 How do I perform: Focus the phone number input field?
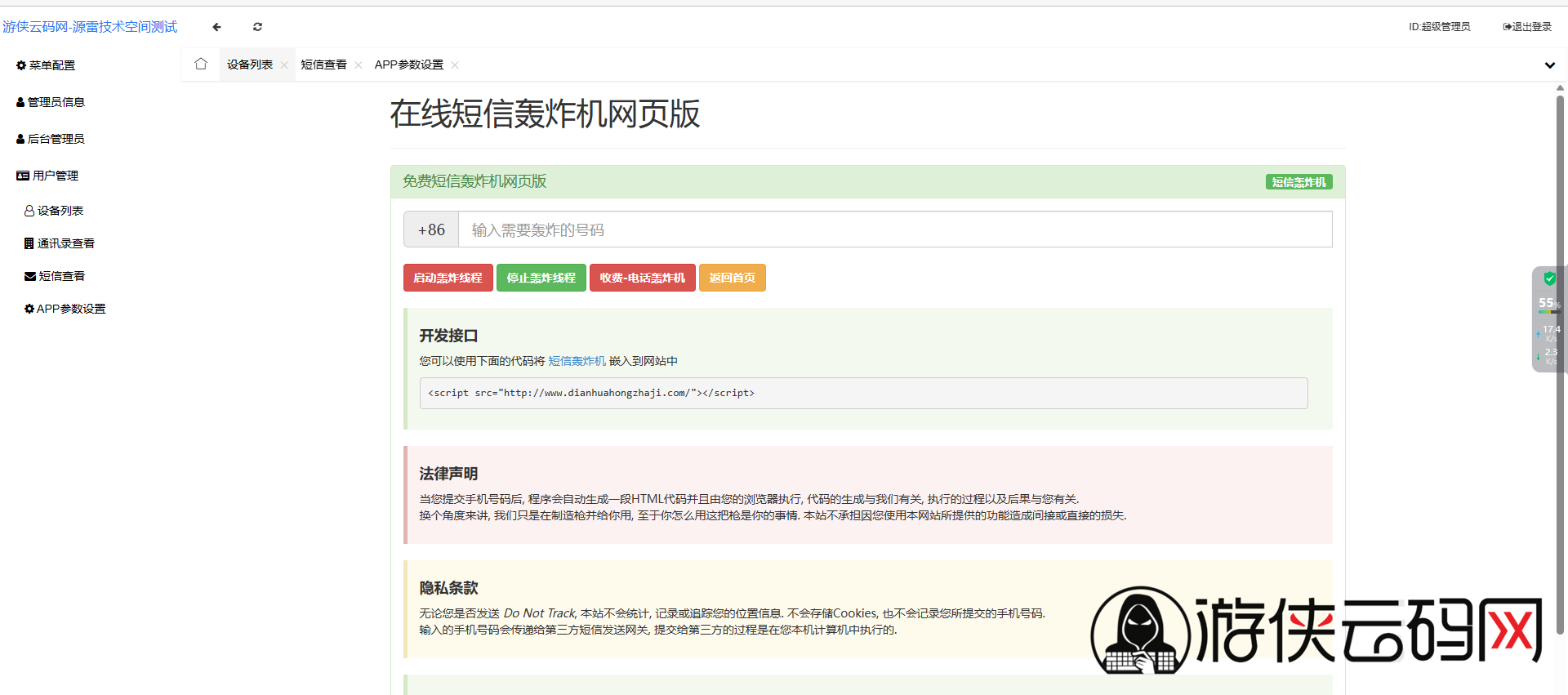click(895, 229)
